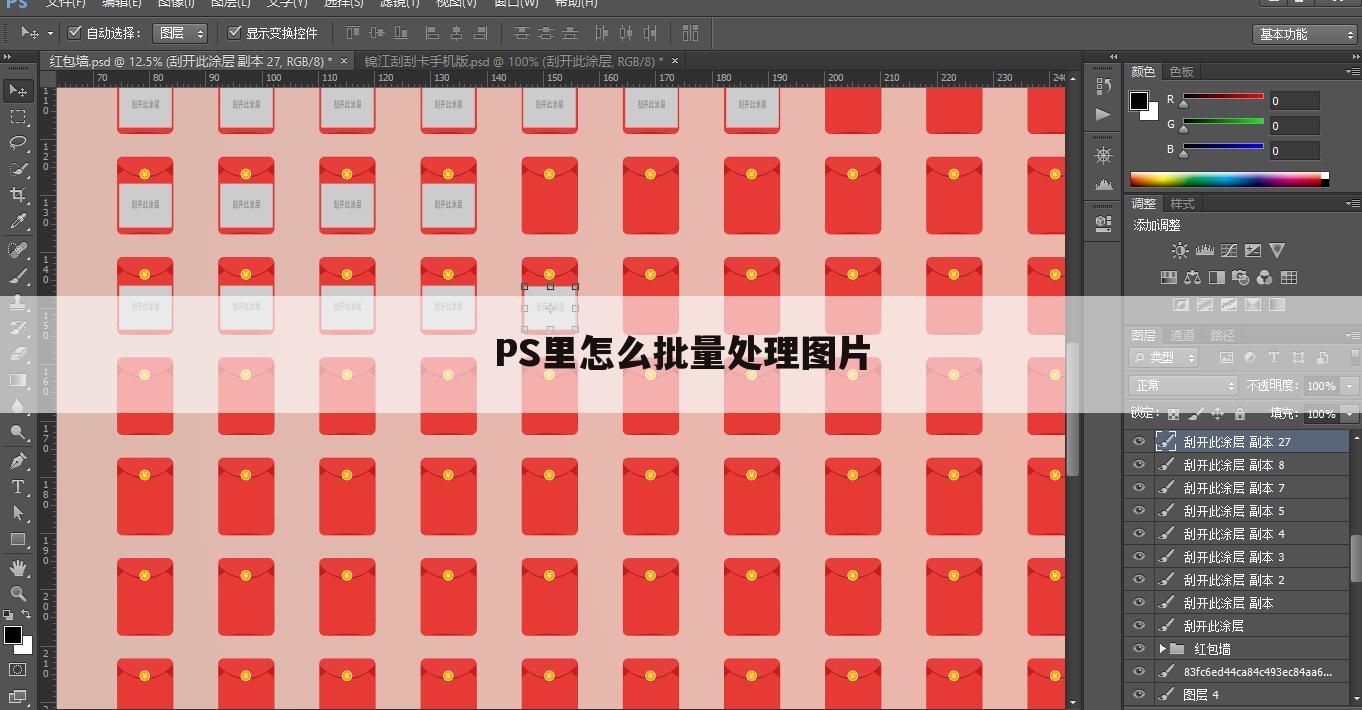Viewport: 1362px width, 710px height.
Task: Select the Crop tool
Action: click(x=18, y=195)
